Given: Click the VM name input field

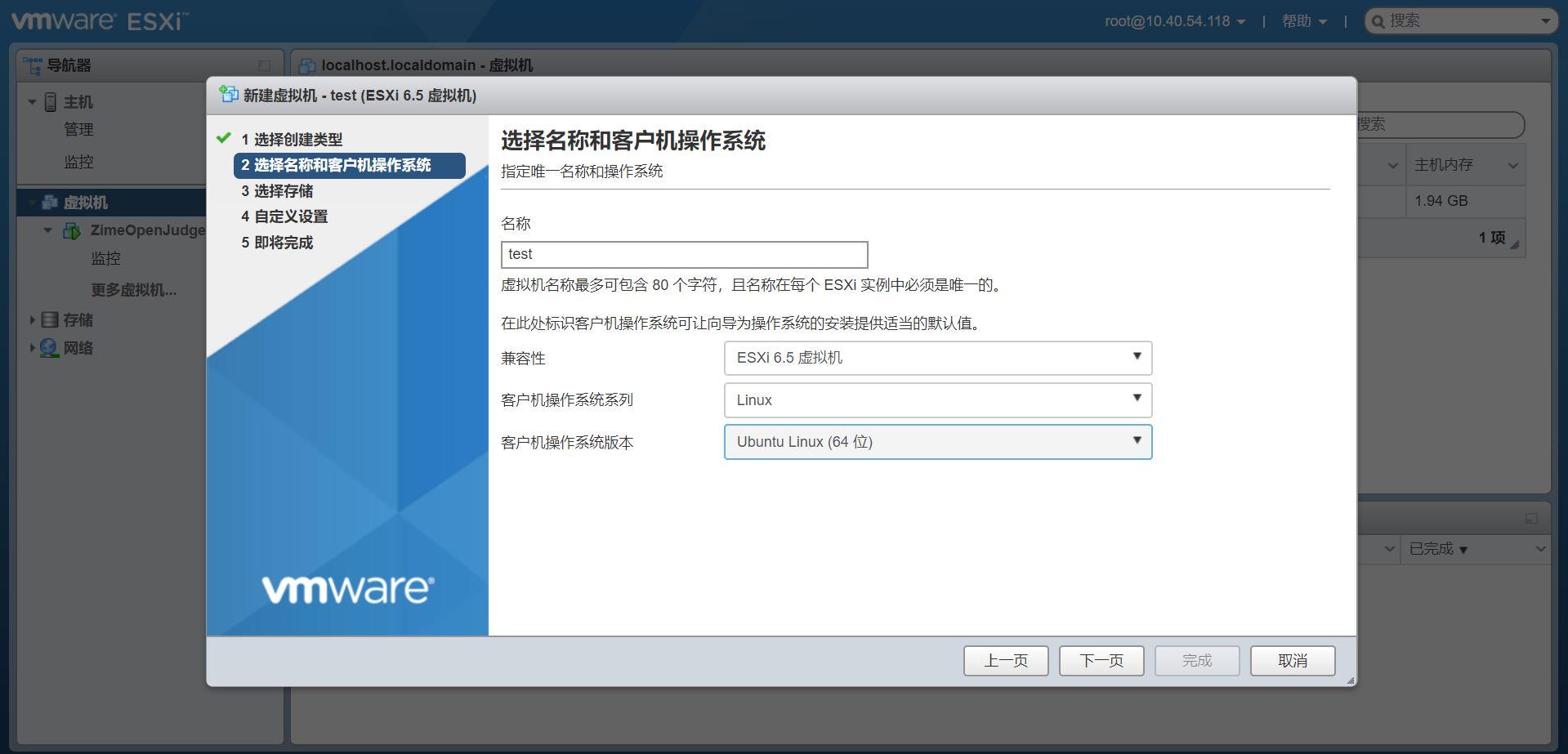Looking at the screenshot, I should (684, 254).
